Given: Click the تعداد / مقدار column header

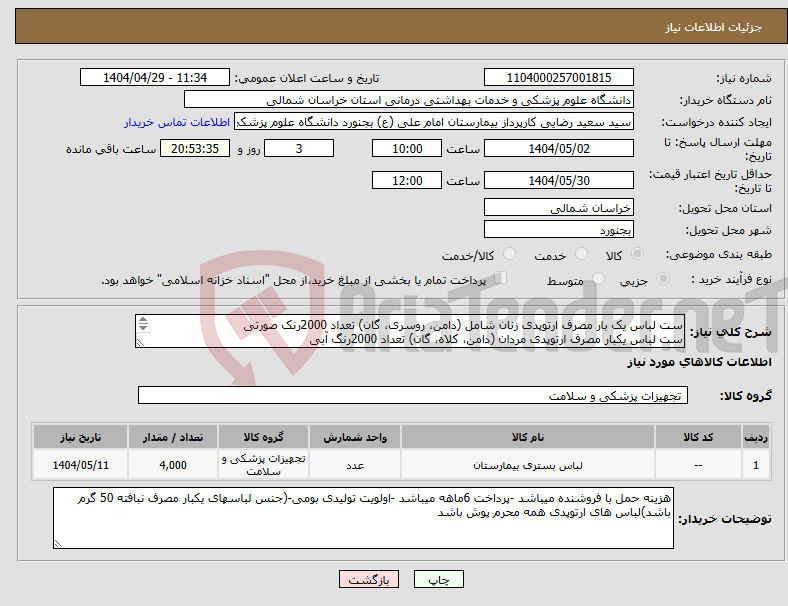Looking at the screenshot, I should coord(173,437).
